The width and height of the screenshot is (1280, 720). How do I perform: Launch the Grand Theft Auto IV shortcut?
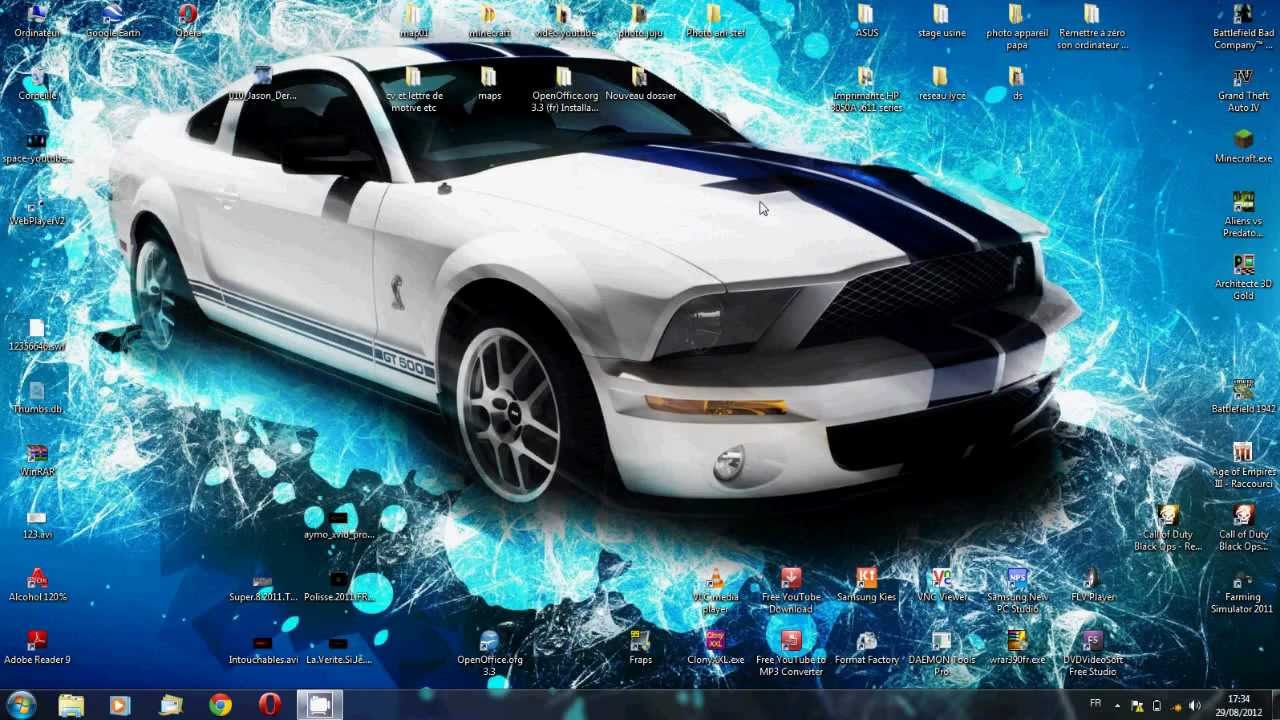1243,89
